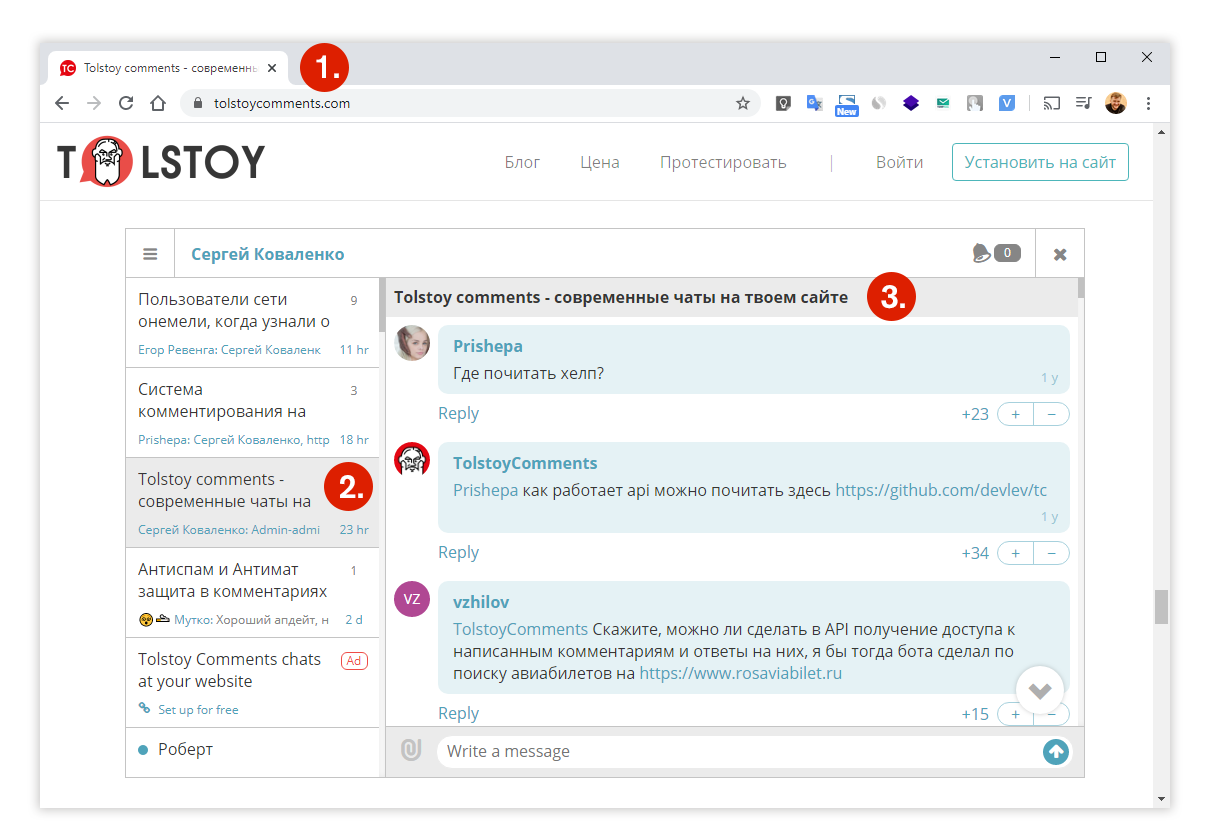Image resolution: width=1211 pixels, height=840 pixels.
Task: Open chat 'Антиспам и Антимат защита'
Action: (x=252, y=593)
